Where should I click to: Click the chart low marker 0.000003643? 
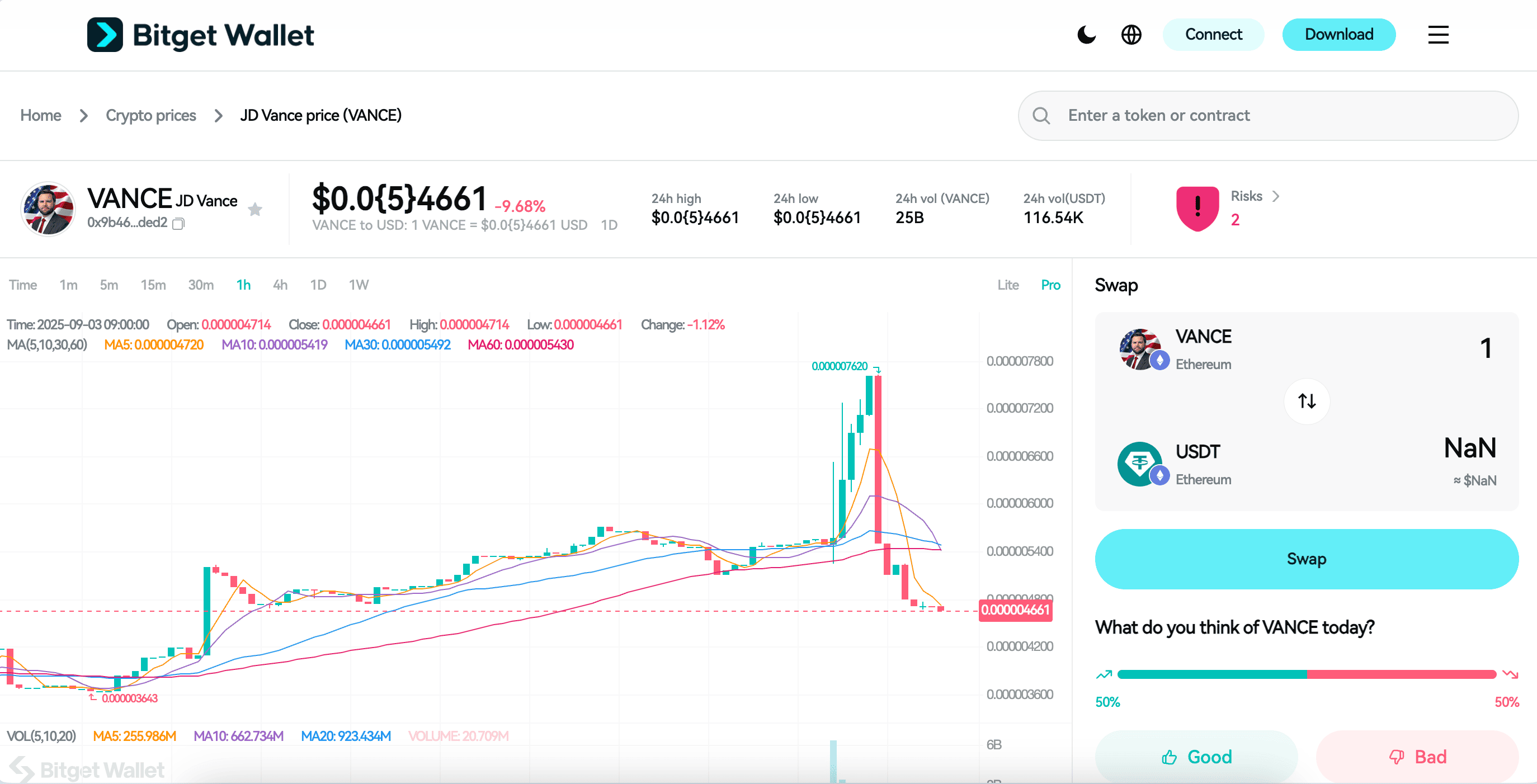click(129, 698)
